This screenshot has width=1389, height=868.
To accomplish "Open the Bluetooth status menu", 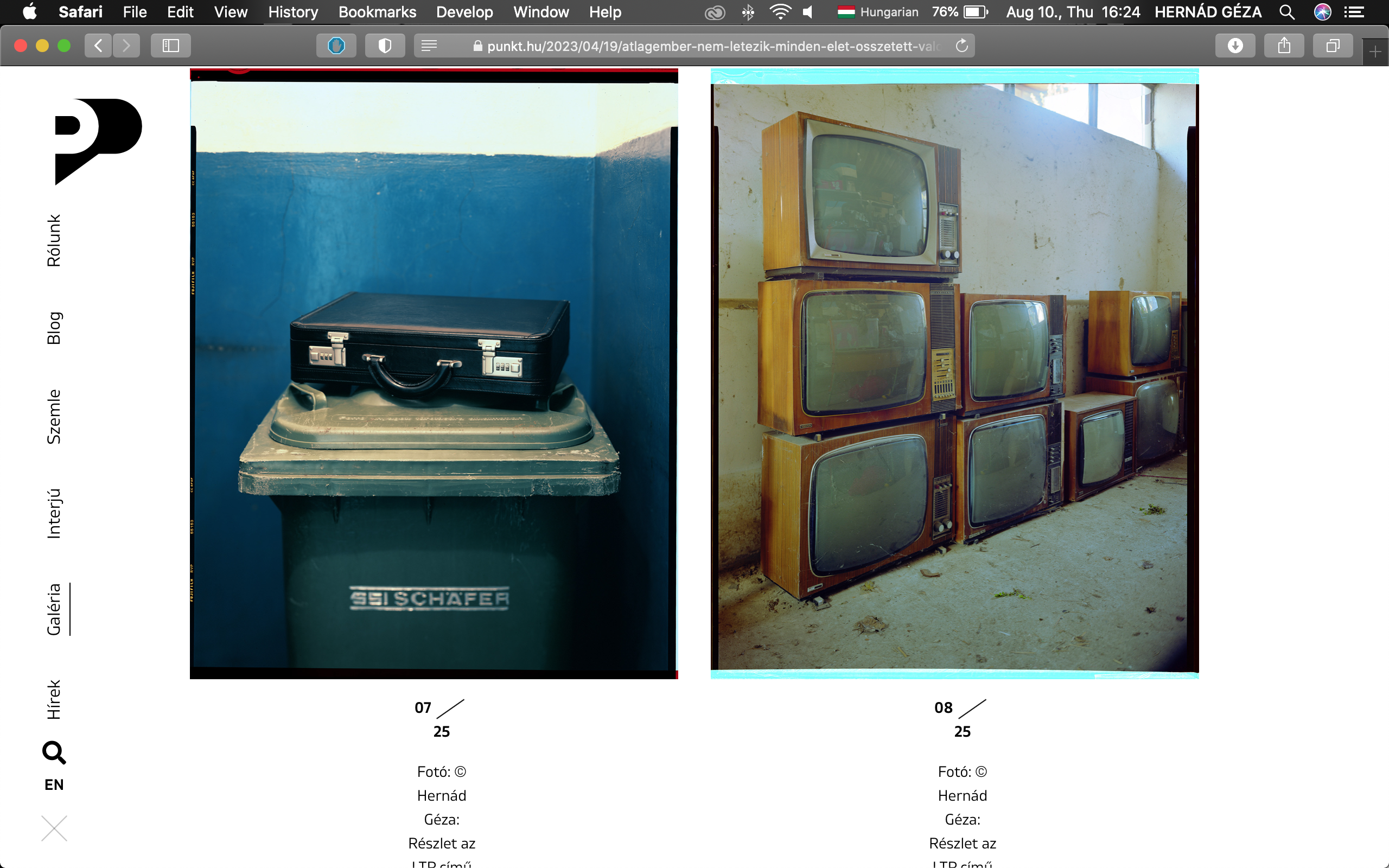I will (x=748, y=12).
